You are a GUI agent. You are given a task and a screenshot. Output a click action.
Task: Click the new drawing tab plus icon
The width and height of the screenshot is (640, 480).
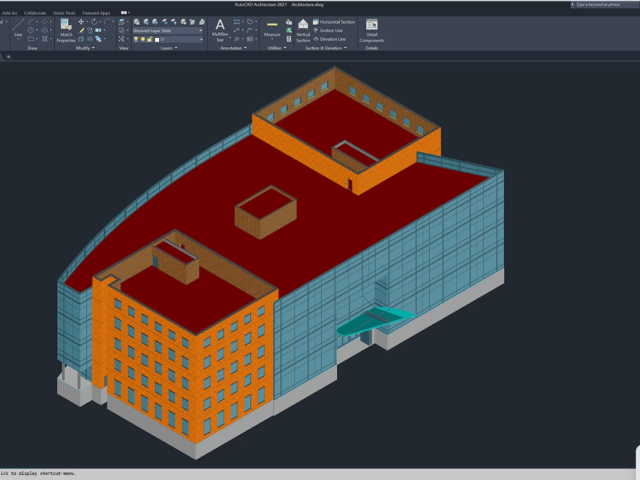pyautogui.click(x=9, y=57)
